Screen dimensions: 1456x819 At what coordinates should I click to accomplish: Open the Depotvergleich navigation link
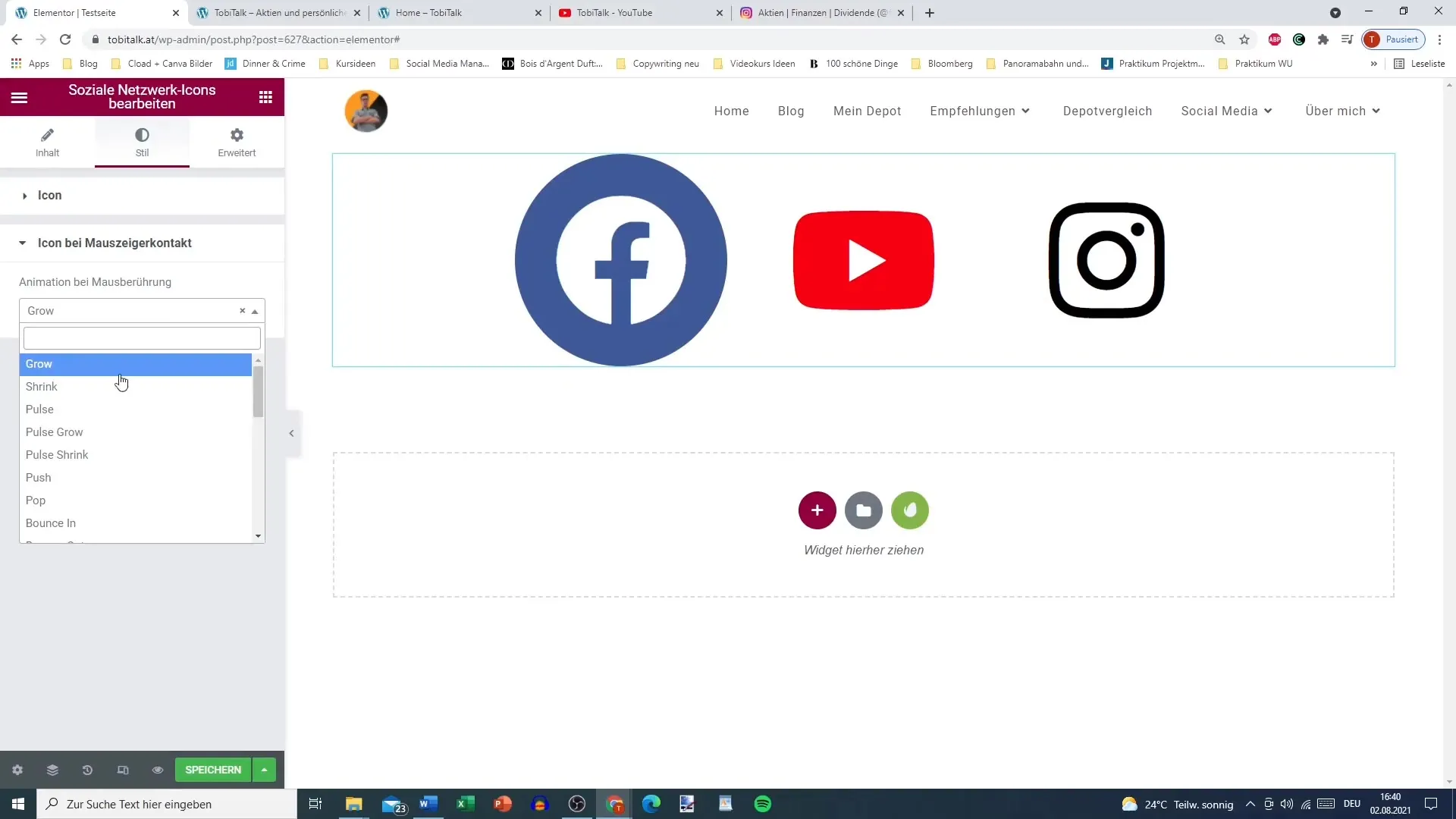tap(1107, 111)
